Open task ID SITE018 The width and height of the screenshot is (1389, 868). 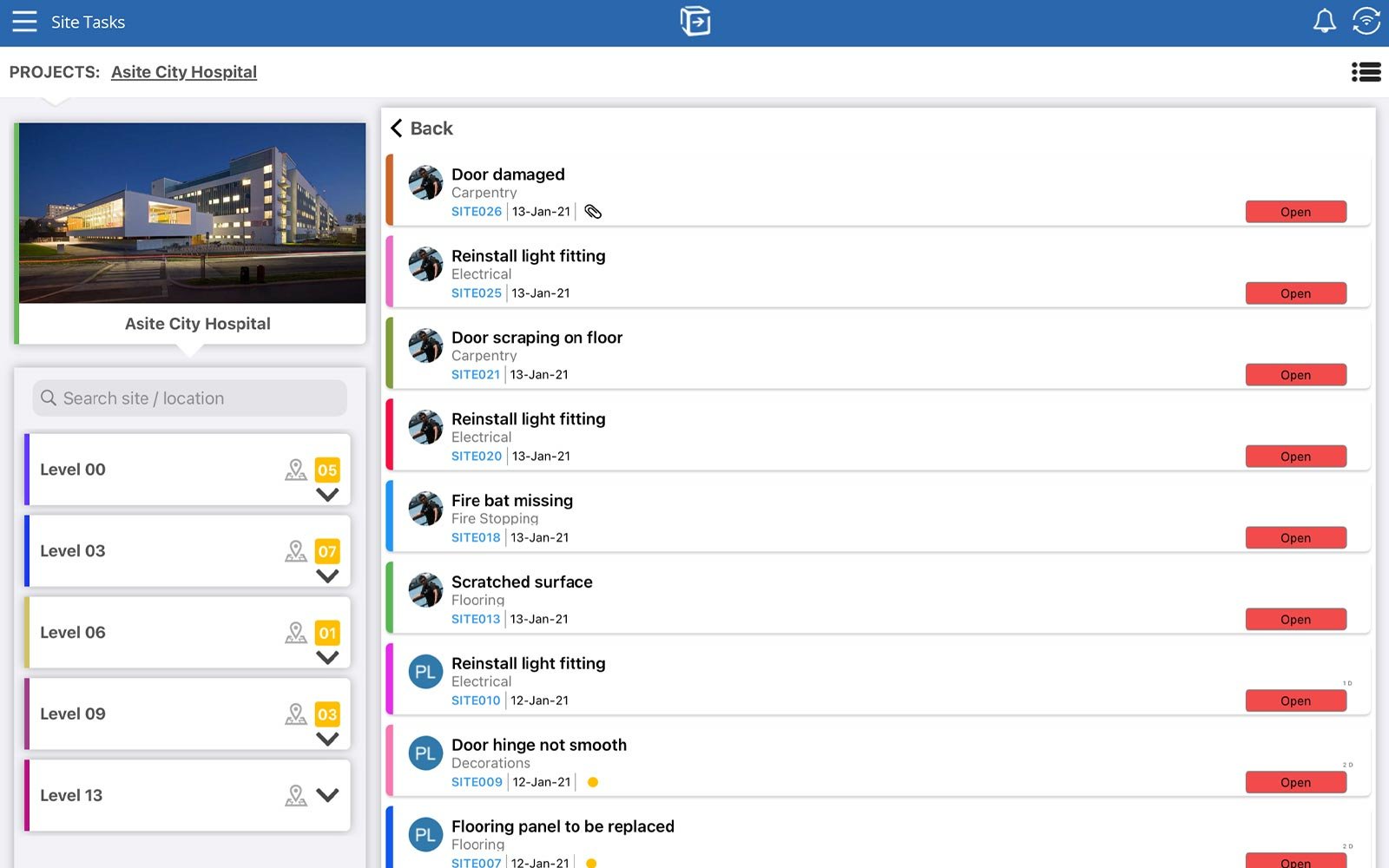(476, 538)
